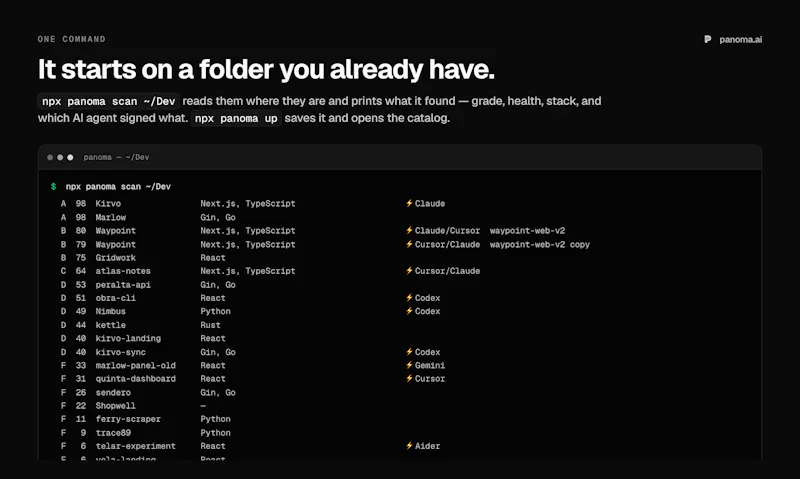Select the 'obra-cli' project name

(116, 298)
